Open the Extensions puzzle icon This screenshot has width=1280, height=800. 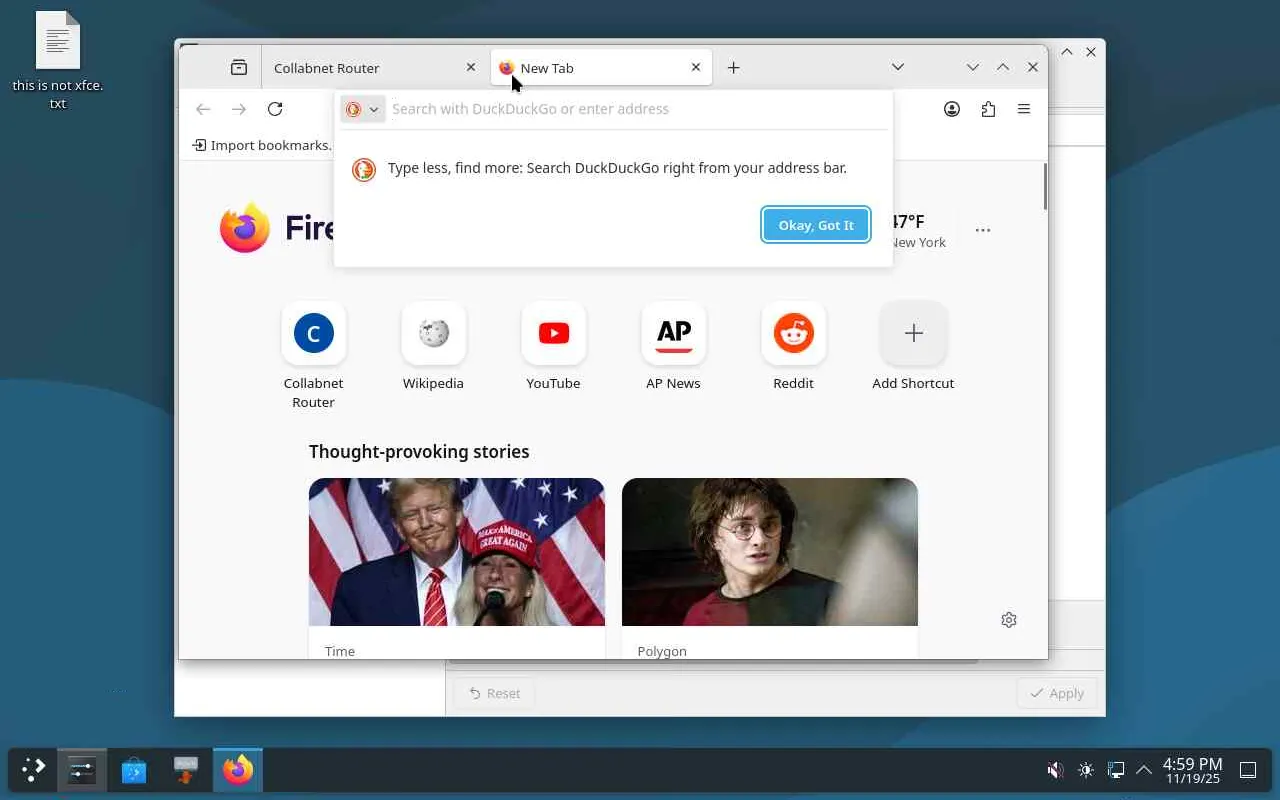click(x=988, y=109)
